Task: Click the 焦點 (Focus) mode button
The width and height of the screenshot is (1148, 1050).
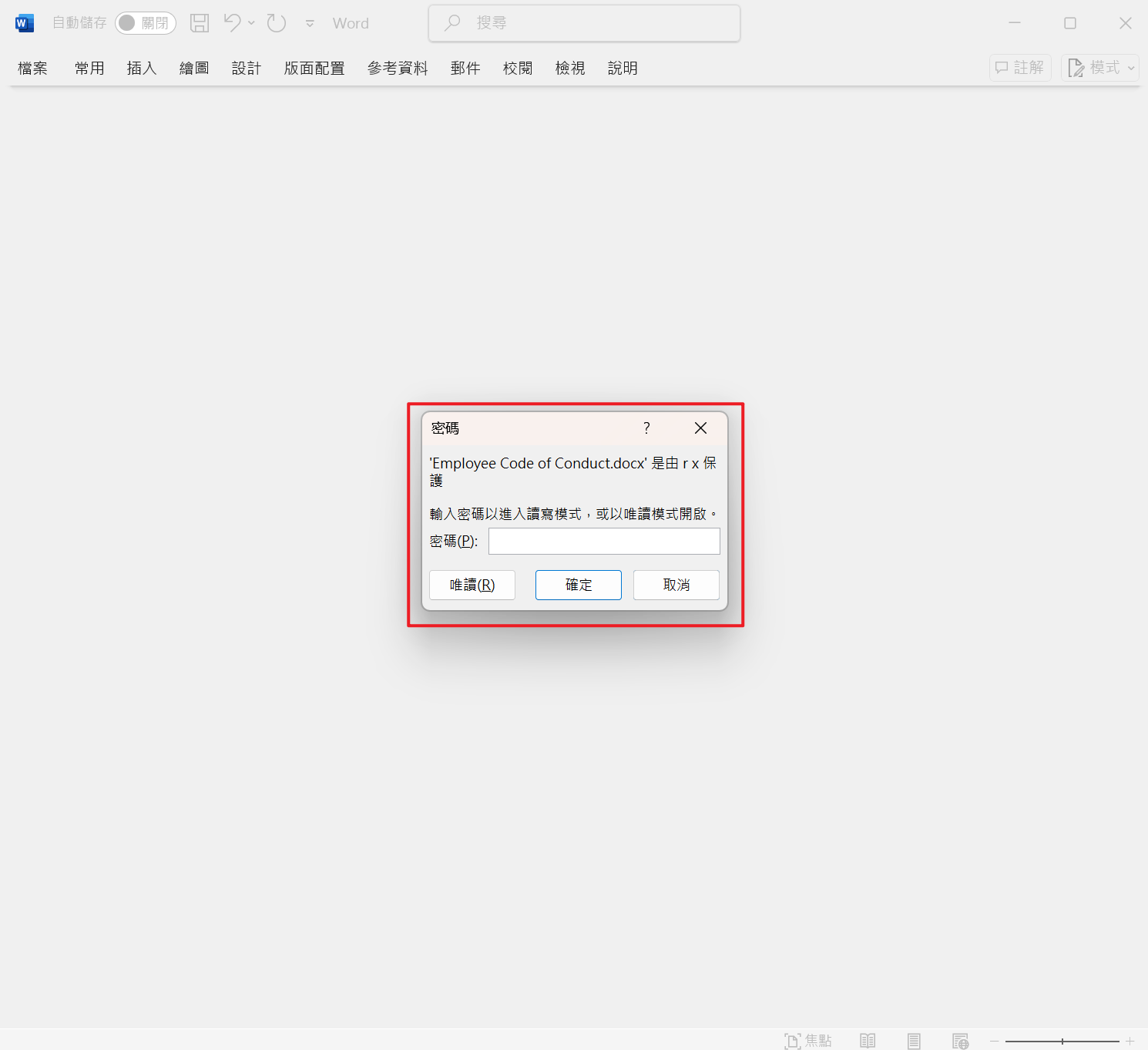Action: [x=808, y=1042]
